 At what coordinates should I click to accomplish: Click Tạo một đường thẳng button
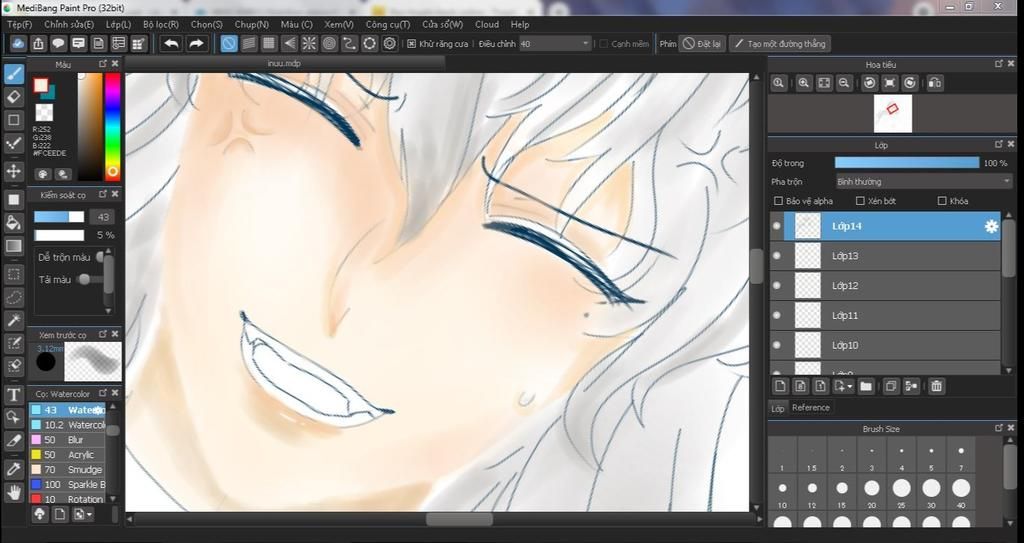click(x=780, y=44)
